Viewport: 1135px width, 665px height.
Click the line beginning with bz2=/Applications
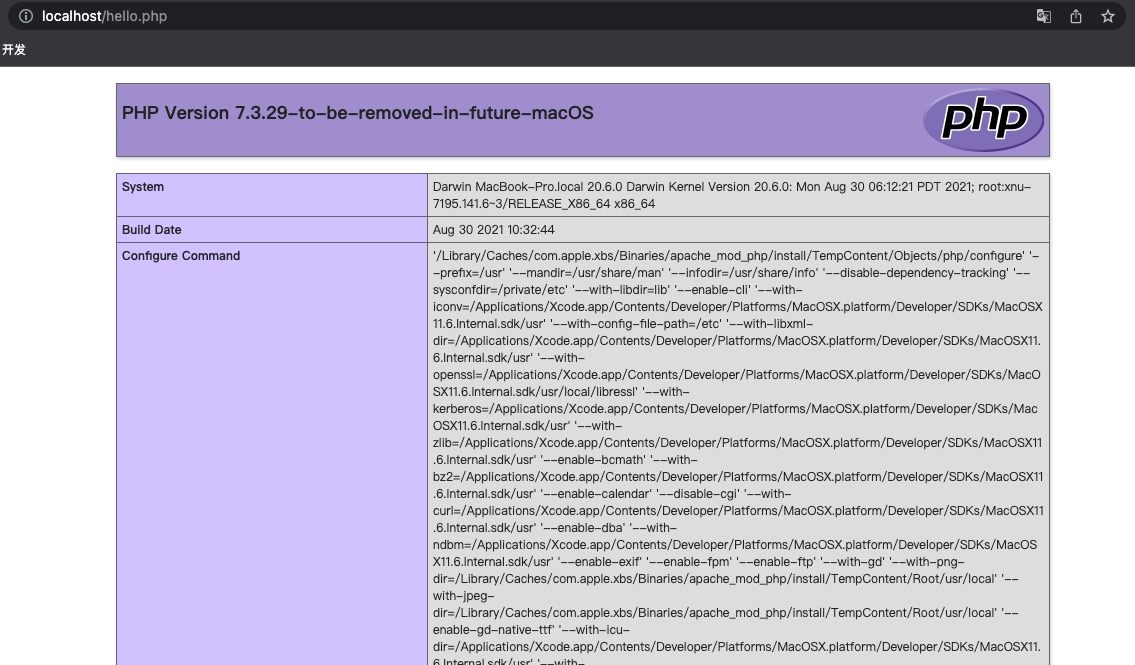(x=738, y=477)
